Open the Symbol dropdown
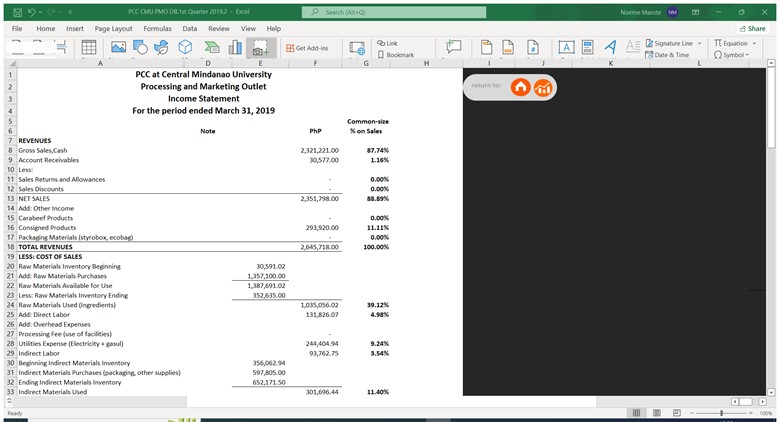The image size is (780, 422). point(731,55)
